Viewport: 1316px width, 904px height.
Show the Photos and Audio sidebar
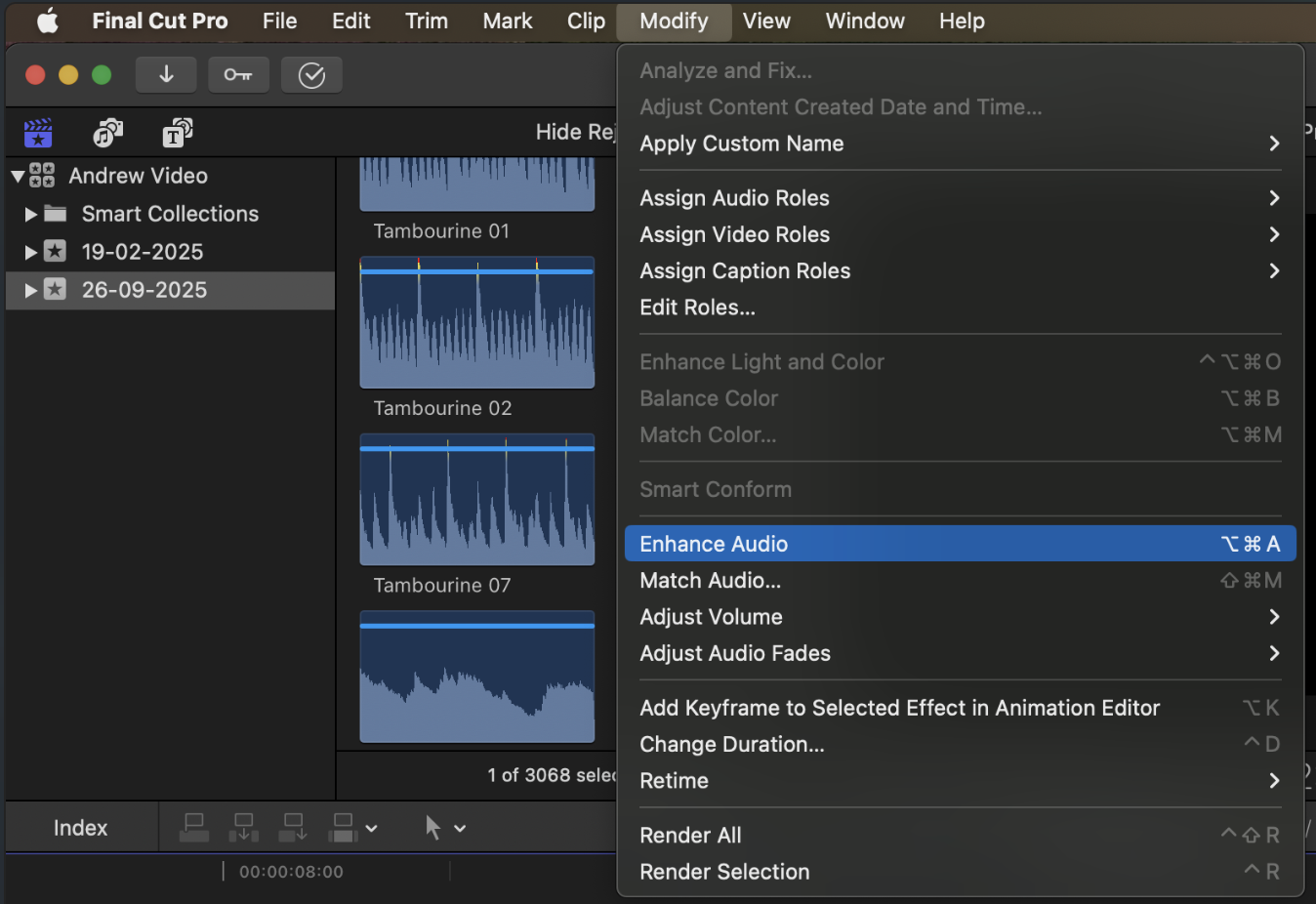point(107,133)
